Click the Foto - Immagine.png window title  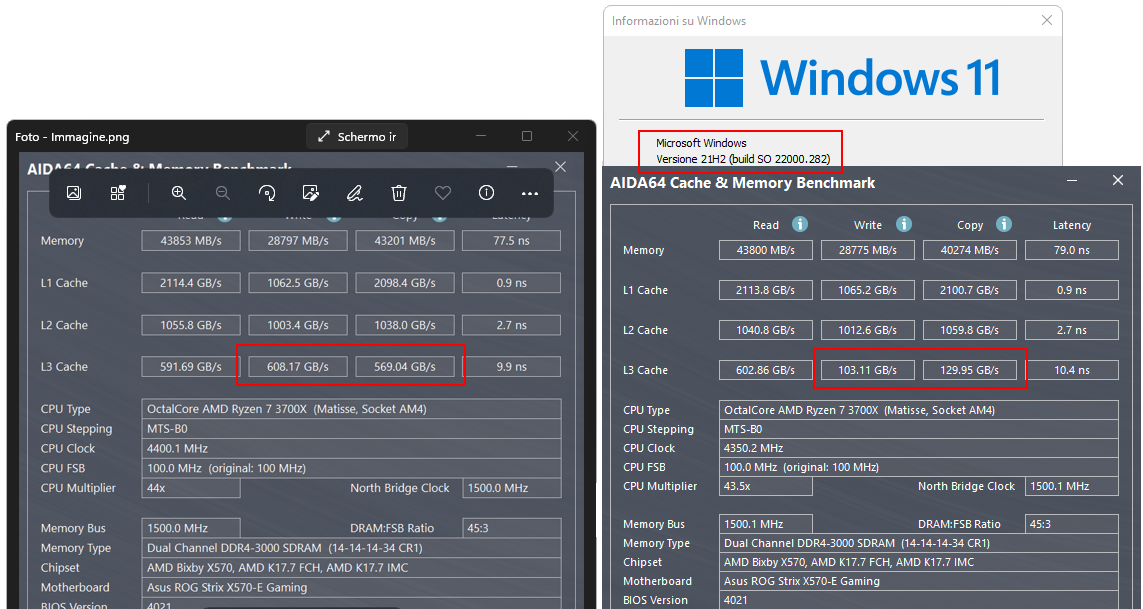pos(72,137)
